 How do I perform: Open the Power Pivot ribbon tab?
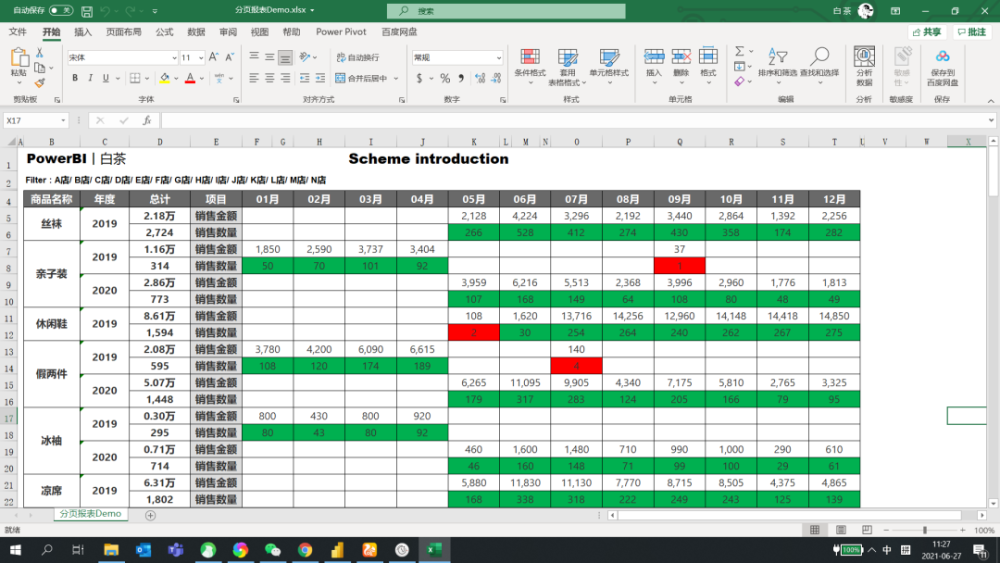tap(341, 31)
